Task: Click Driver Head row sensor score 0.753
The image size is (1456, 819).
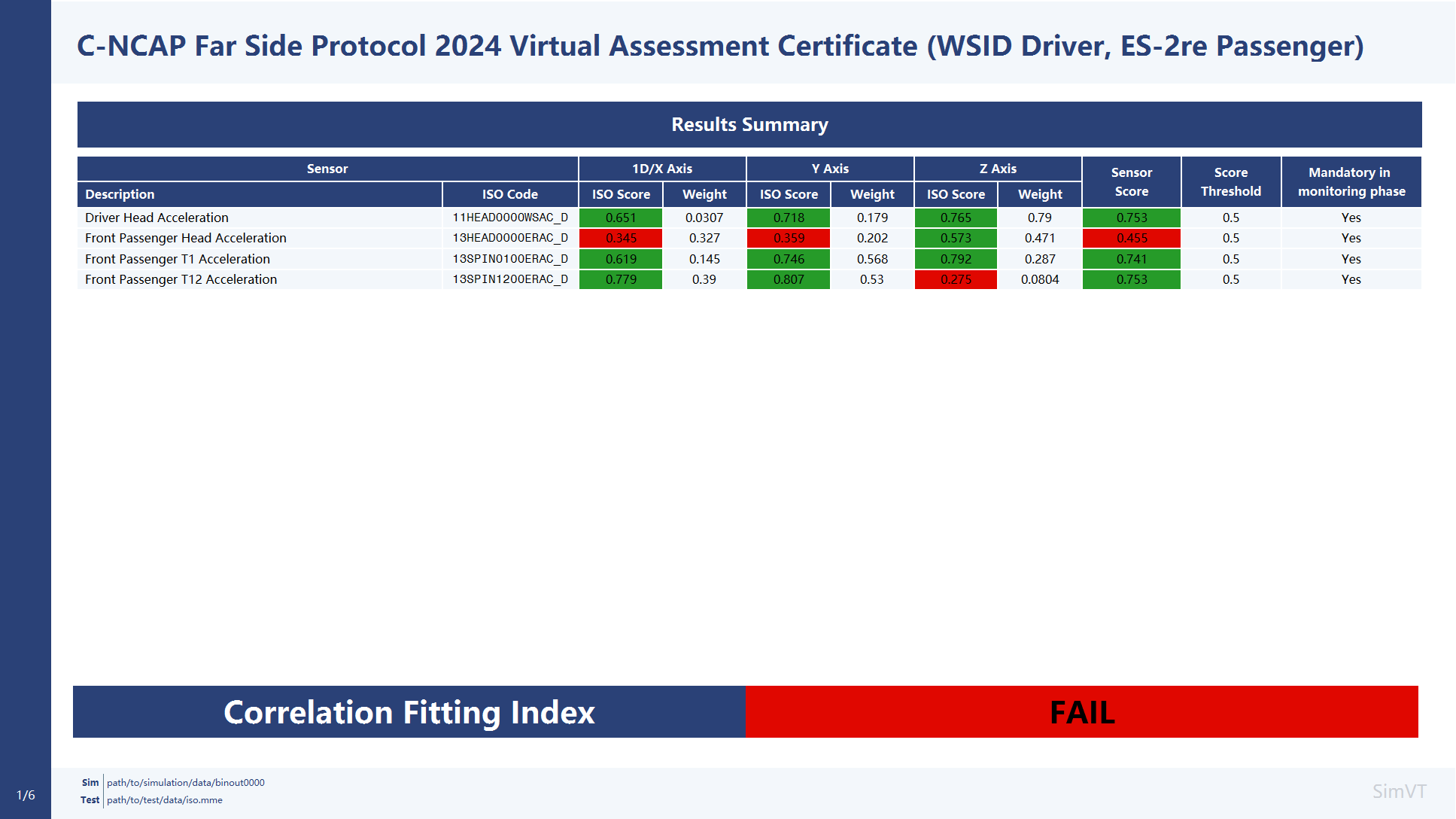Action: pos(1132,218)
